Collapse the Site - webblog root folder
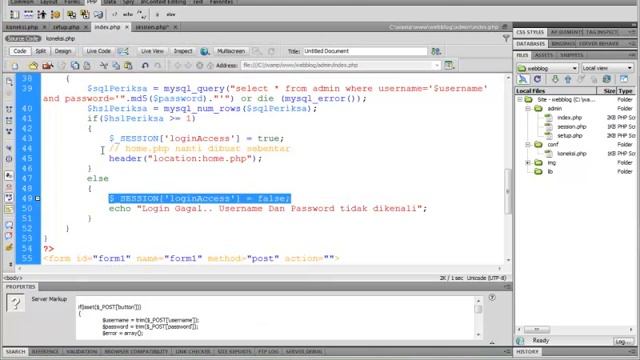This screenshot has width=640, height=360. coord(520,100)
